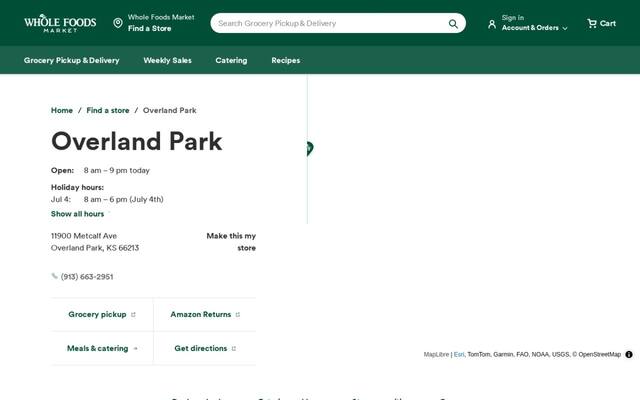
Task: Click the store map marker pin
Action: coord(310,149)
